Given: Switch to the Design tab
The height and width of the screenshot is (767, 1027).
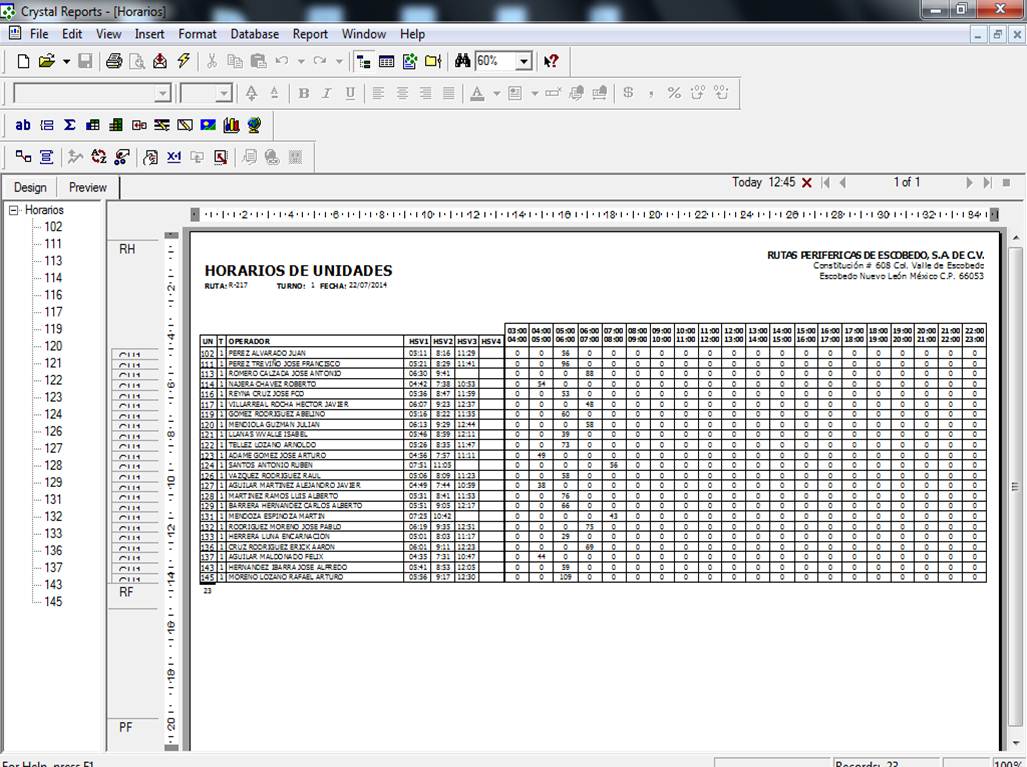Looking at the screenshot, I should (x=30, y=187).
